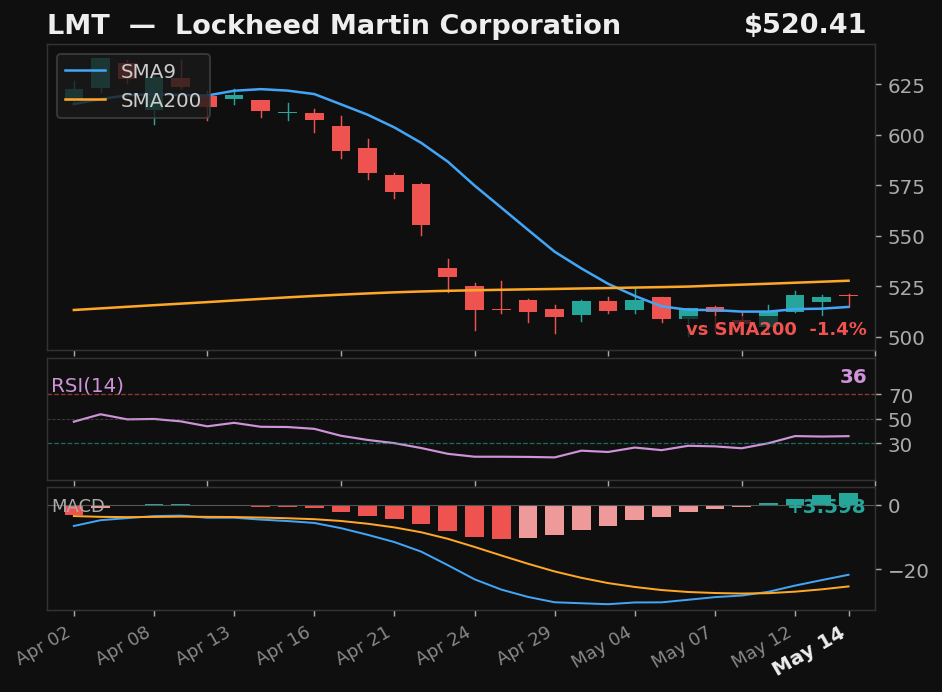Click the RSI 30 oversold axis label
The image size is (942, 692).
click(x=901, y=445)
